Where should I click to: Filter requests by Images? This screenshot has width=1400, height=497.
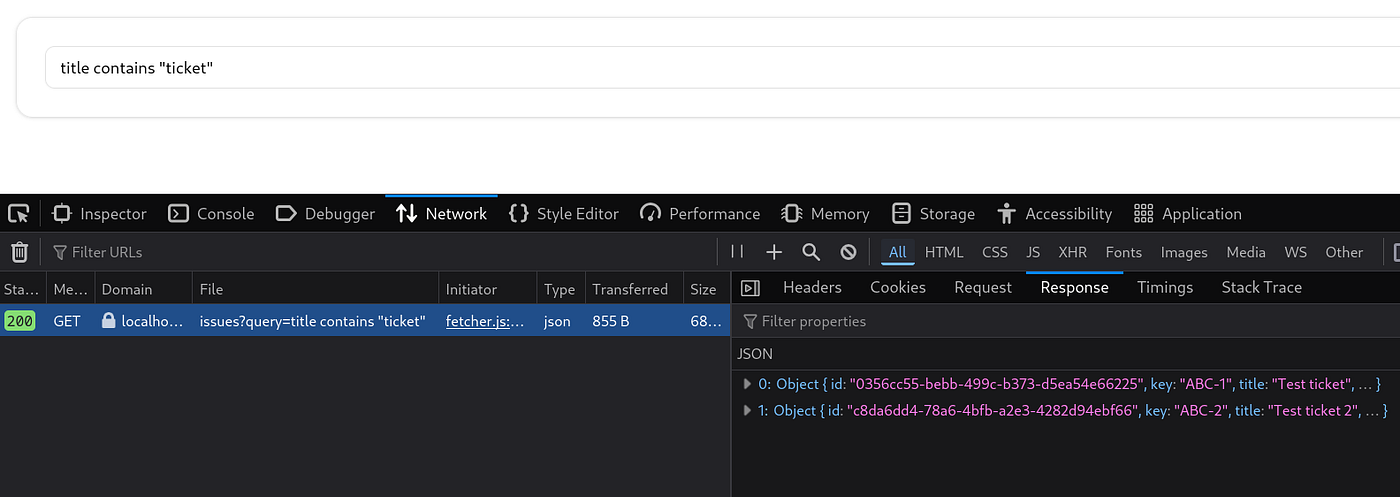1184,252
